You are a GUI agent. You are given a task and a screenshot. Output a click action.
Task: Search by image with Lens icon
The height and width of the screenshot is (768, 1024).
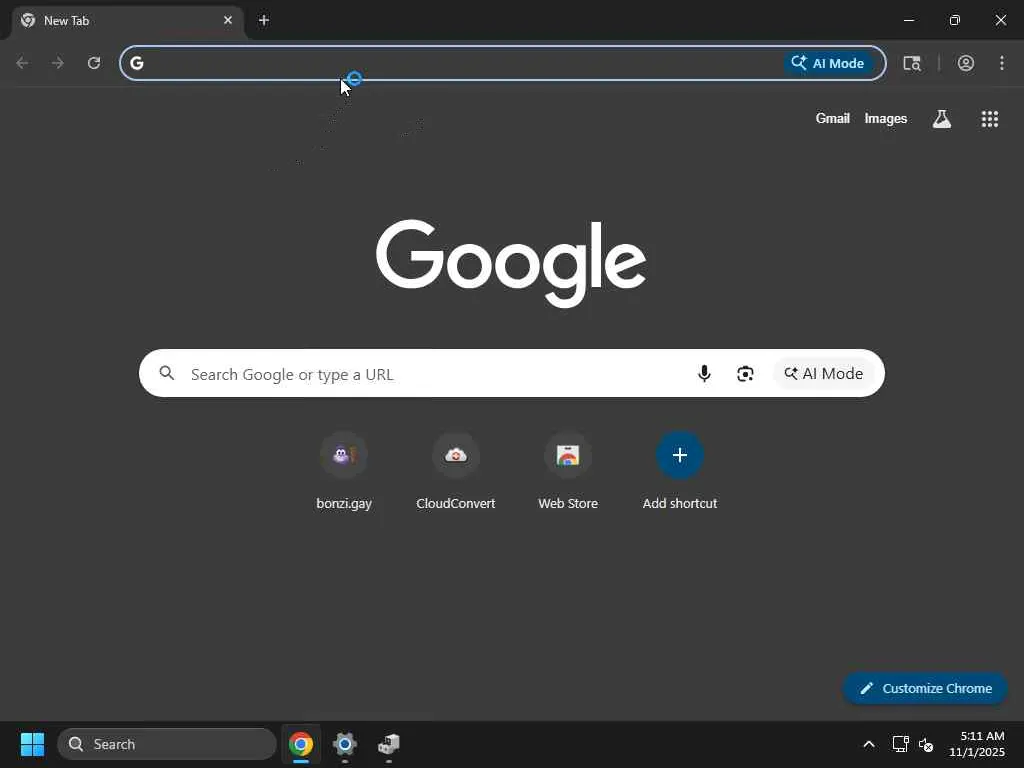745,374
